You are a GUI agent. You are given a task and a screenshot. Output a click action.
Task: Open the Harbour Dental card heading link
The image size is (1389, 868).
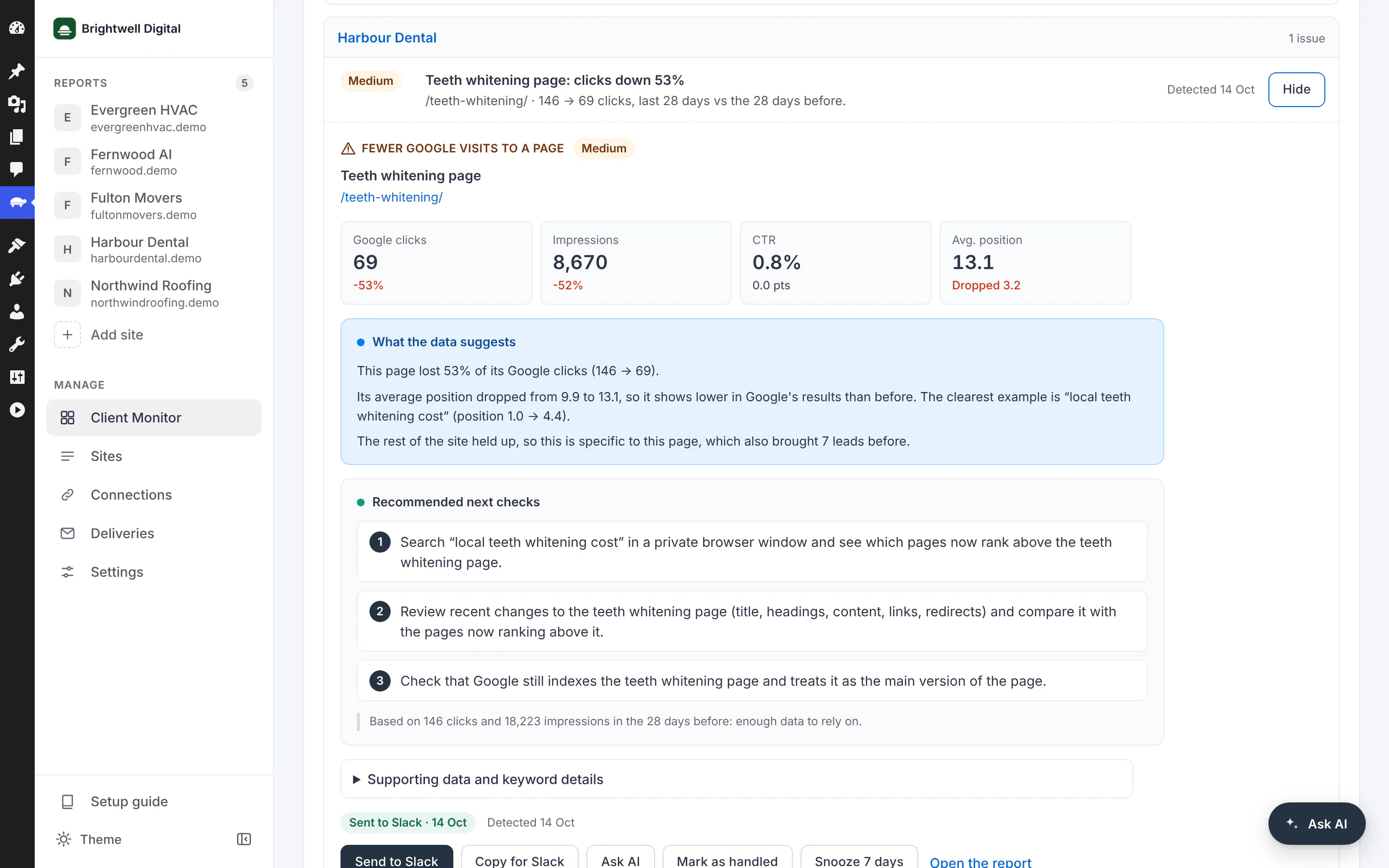pyautogui.click(x=387, y=38)
